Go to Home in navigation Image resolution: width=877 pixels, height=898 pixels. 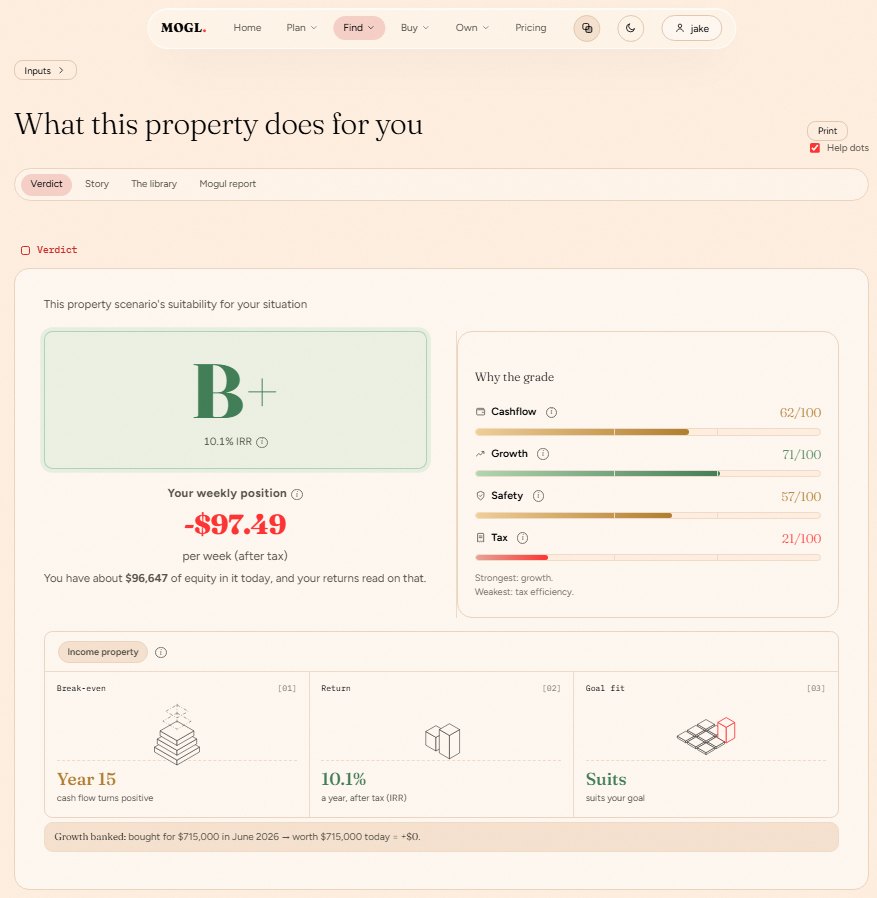coord(247,27)
